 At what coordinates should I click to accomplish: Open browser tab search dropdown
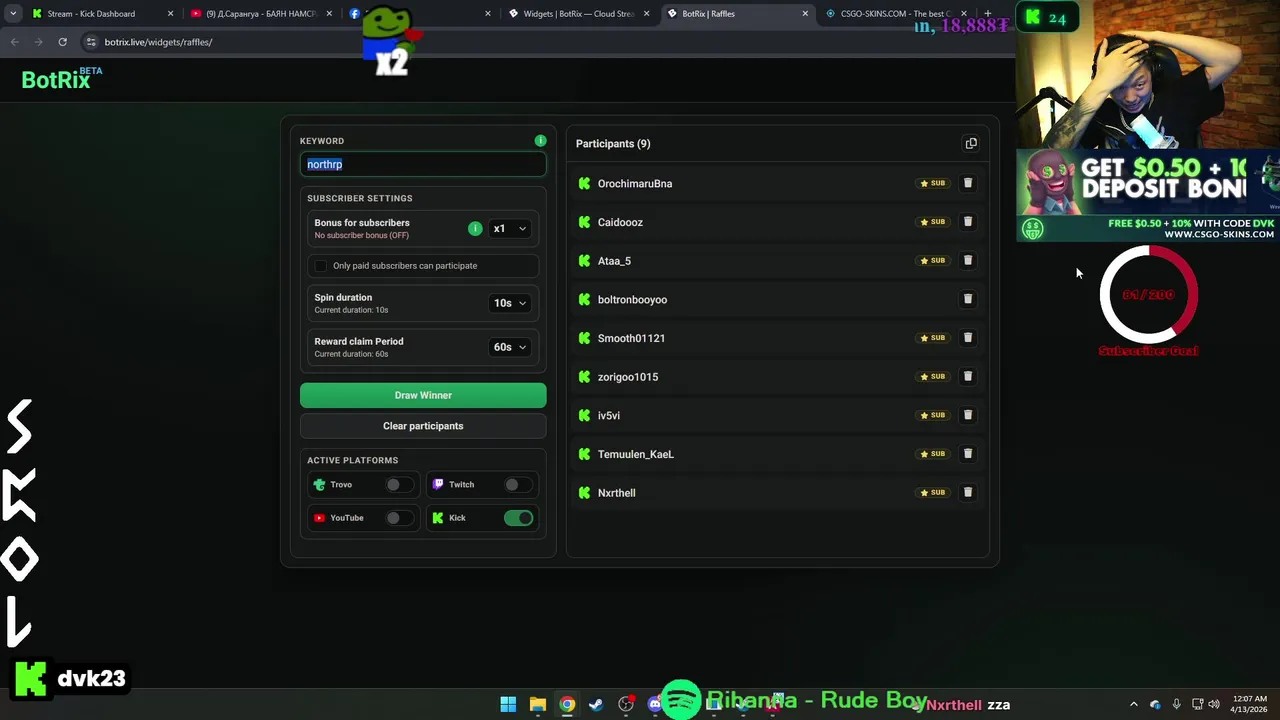coord(12,14)
